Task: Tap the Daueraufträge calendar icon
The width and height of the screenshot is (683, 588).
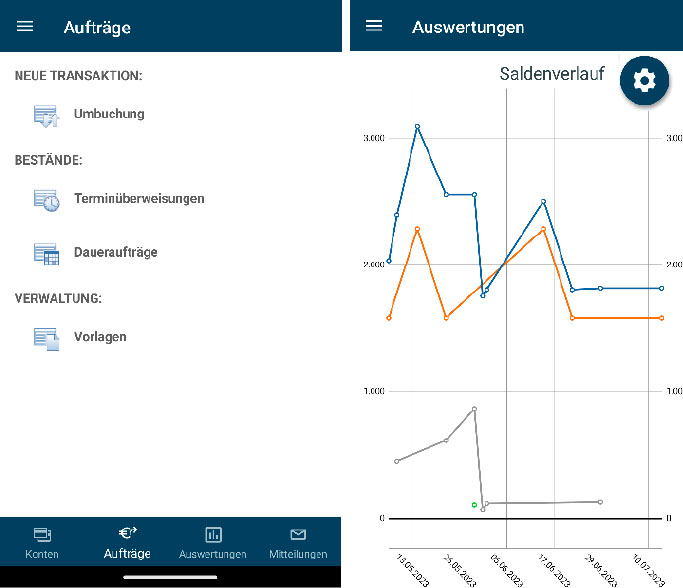Action: [x=46, y=253]
